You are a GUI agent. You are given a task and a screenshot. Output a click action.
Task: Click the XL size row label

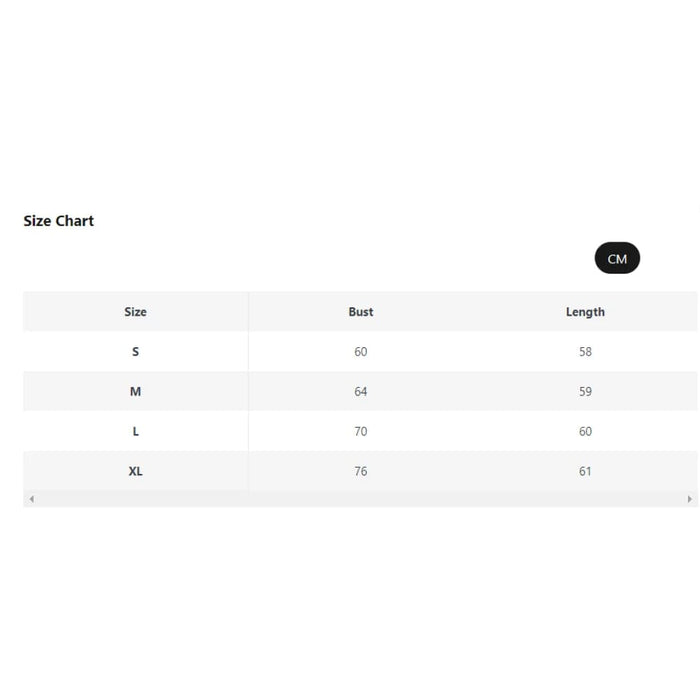136,471
